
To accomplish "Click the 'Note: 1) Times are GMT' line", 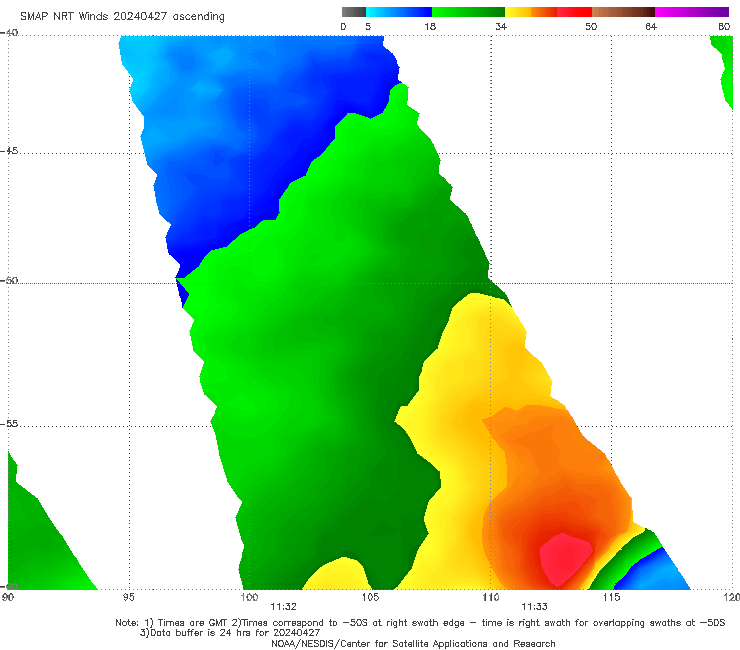I will click(420, 623).
